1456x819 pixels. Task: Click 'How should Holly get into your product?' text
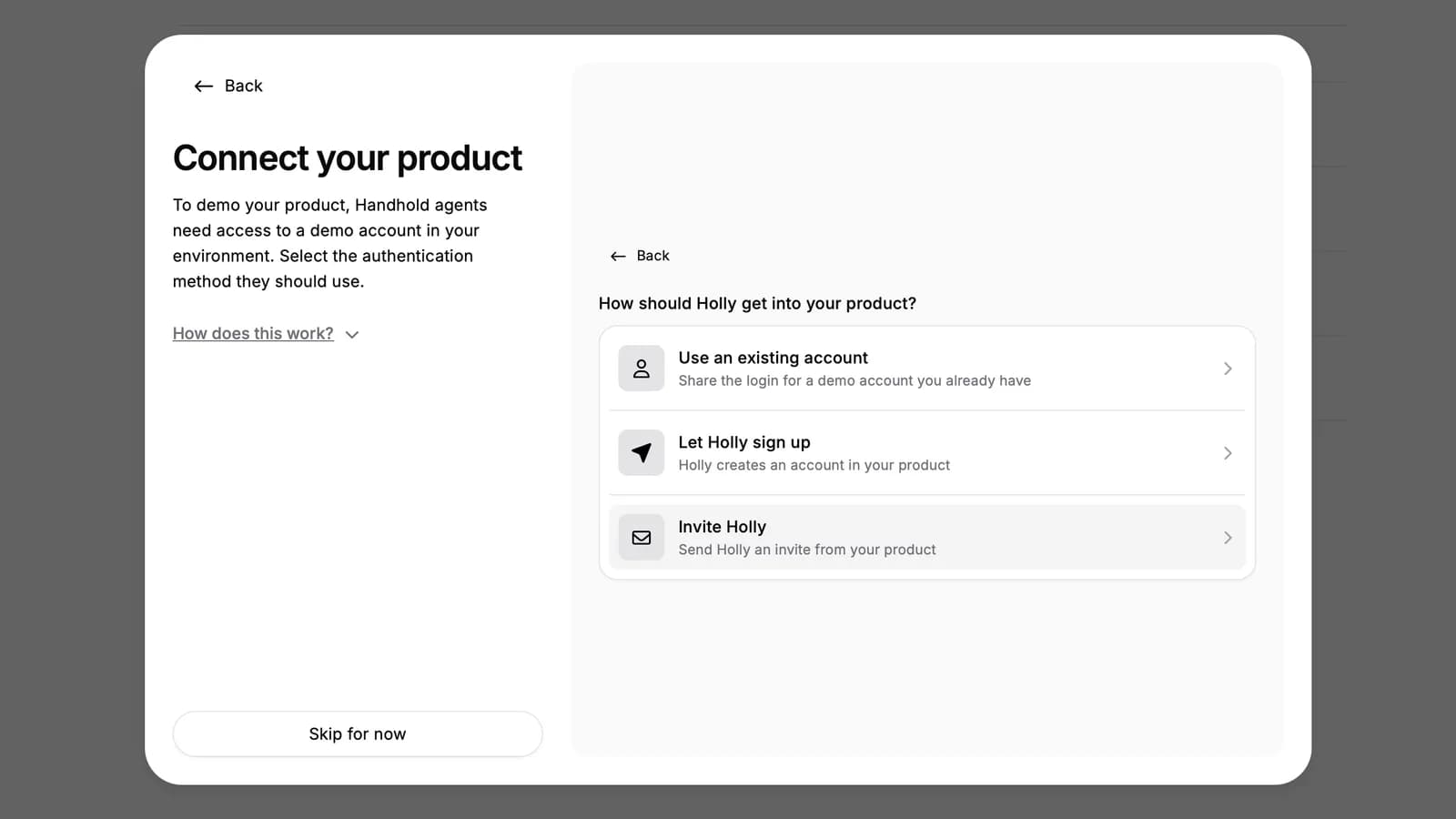[x=757, y=303]
